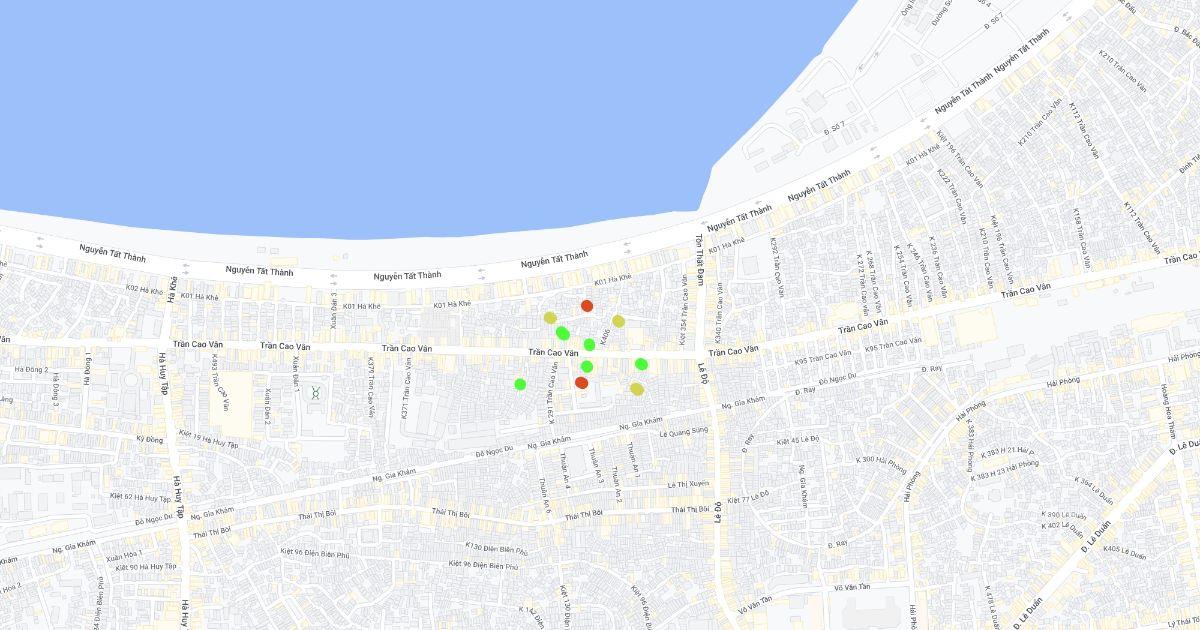Viewport: 1200px width, 630px height.
Task: Click the red marker below K01 Hà Khê
Action: 587,306
